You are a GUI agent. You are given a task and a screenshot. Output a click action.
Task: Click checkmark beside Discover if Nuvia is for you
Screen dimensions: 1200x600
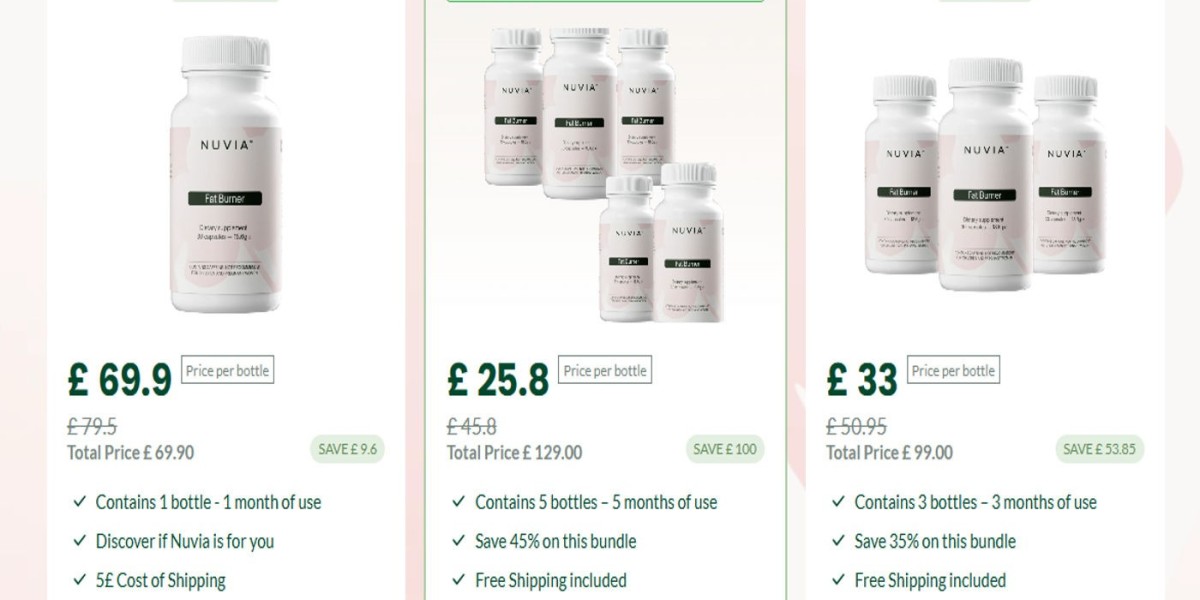(80, 540)
